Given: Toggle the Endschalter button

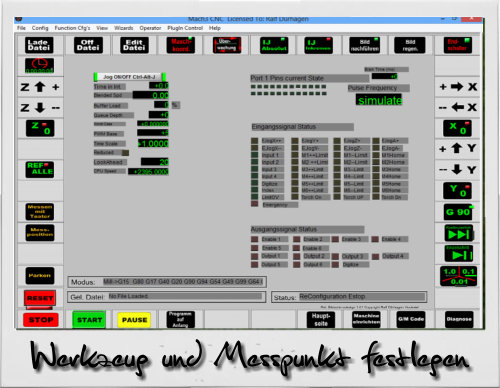Looking at the screenshot, I should coord(458,45).
